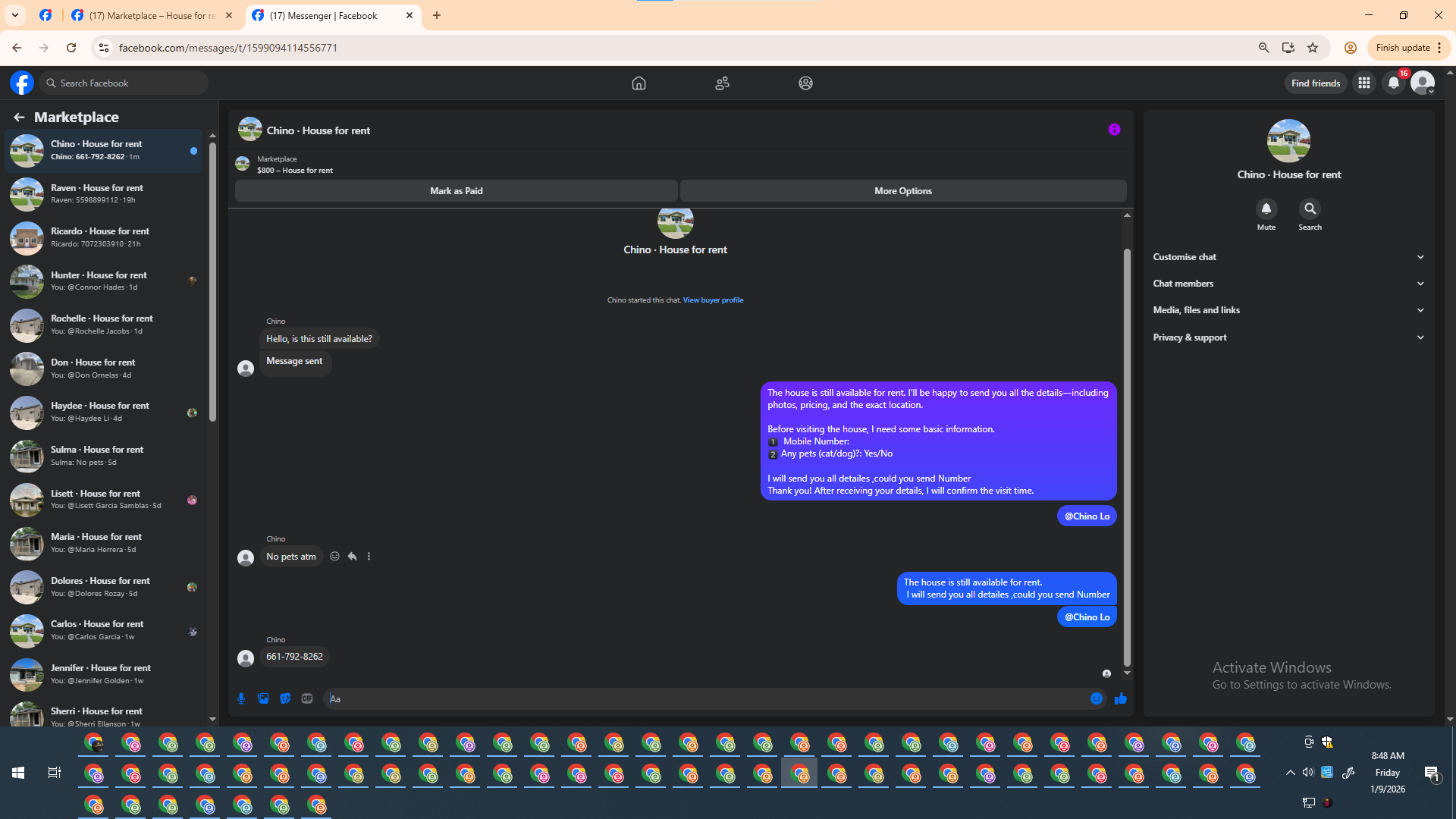Switch to Marketplace House for rent tab

(152, 15)
